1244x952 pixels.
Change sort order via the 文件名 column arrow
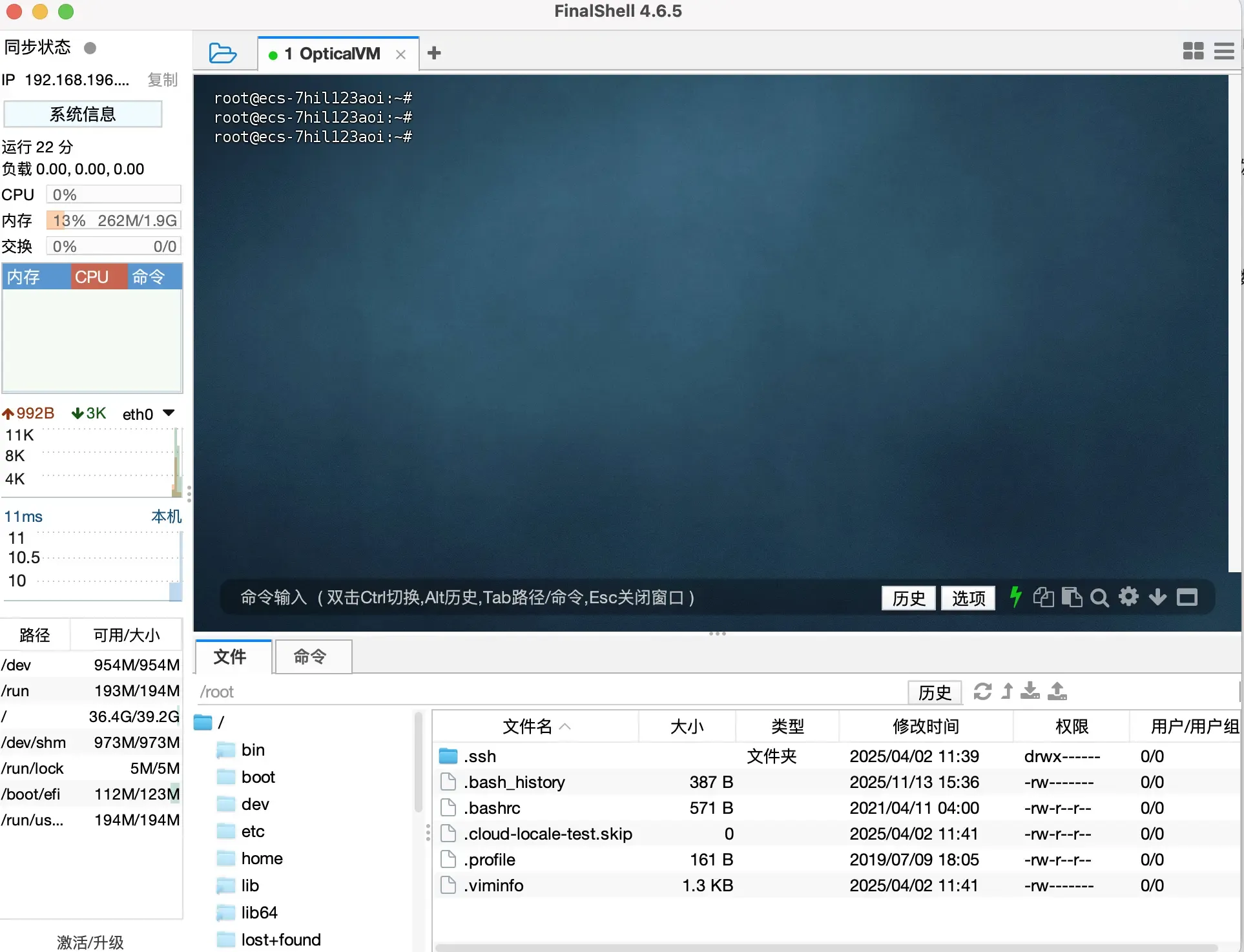(x=565, y=726)
